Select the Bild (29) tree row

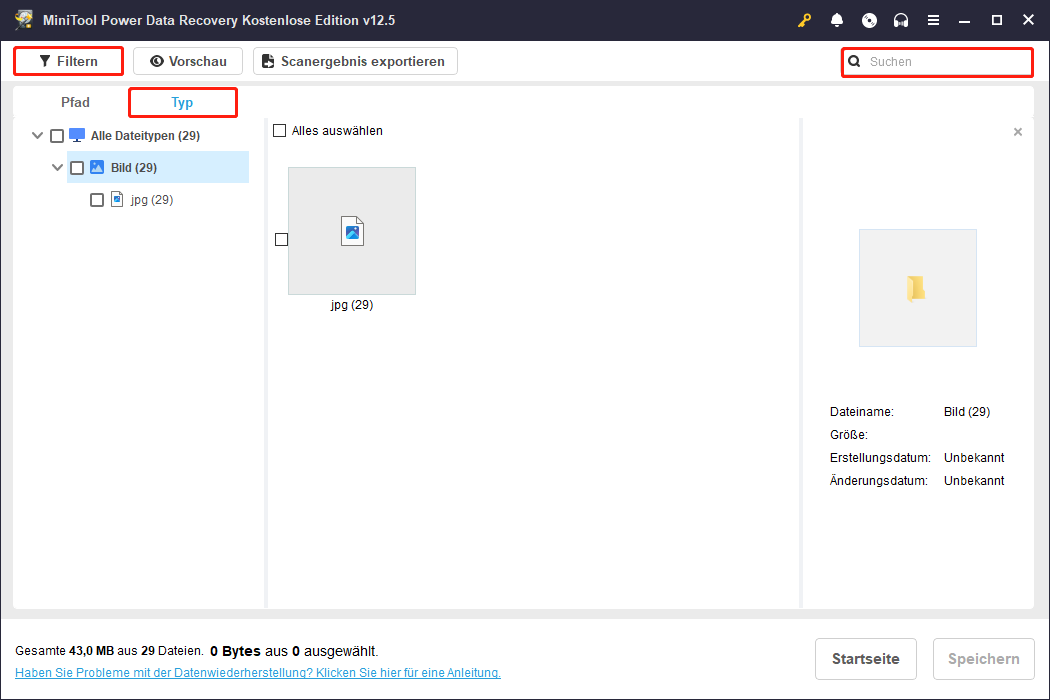(x=158, y=167)
